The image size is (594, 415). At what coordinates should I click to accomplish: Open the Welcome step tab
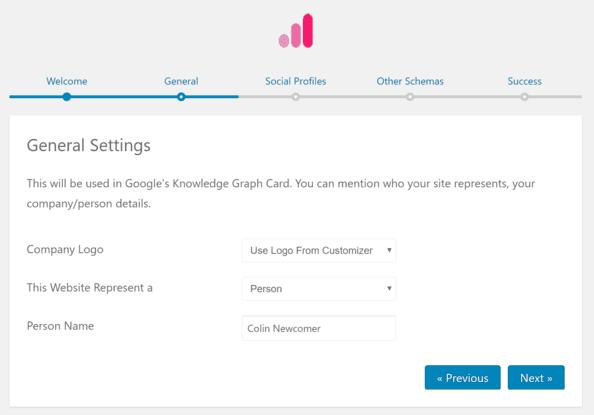point(67,81)
